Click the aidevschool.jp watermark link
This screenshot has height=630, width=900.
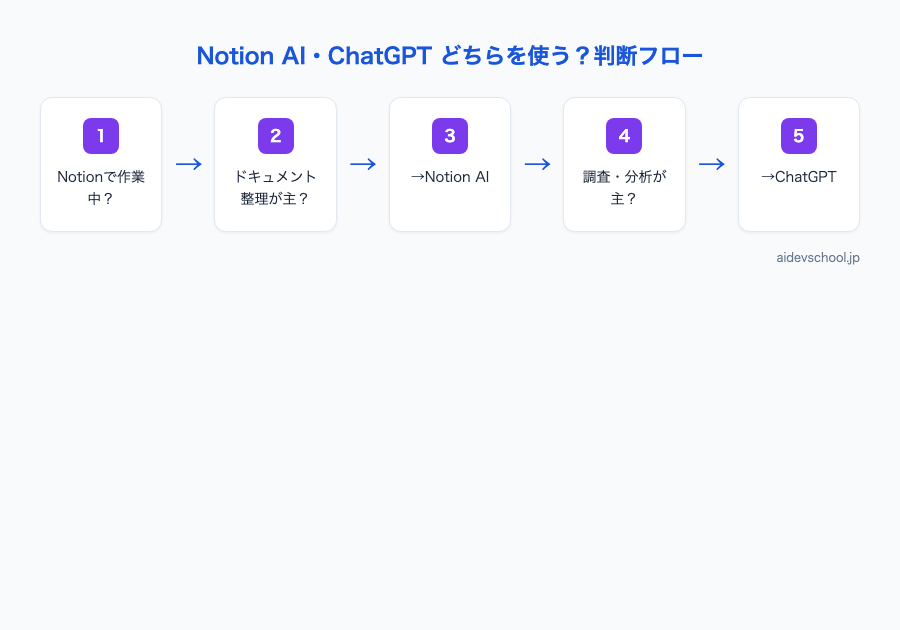[818, 257]
